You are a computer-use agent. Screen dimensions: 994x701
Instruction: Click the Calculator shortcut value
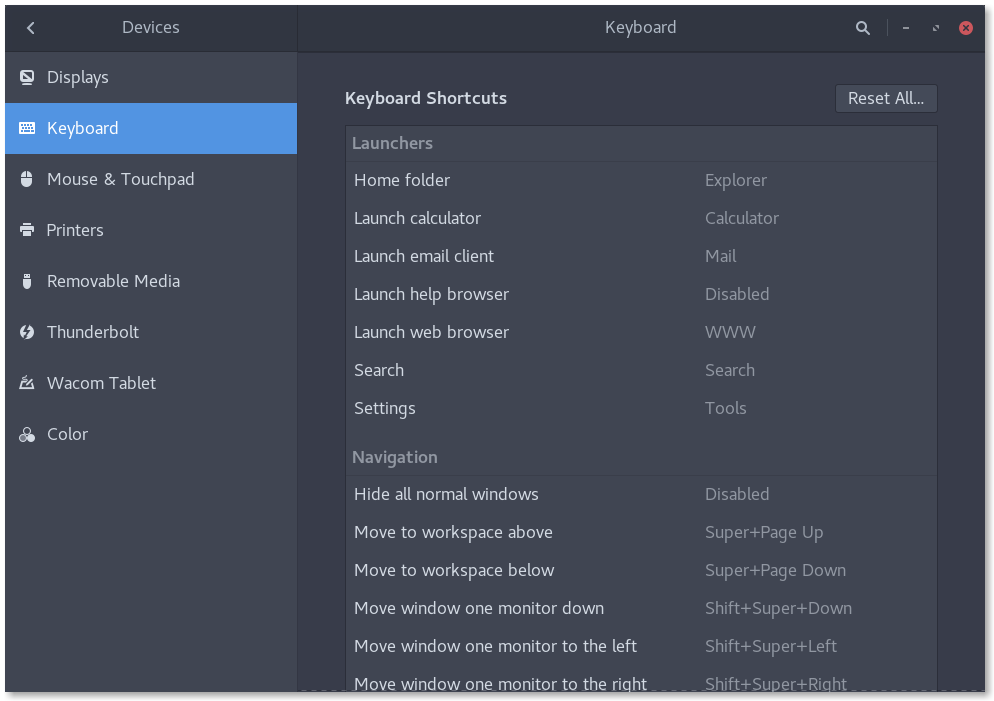pos(742,218)
